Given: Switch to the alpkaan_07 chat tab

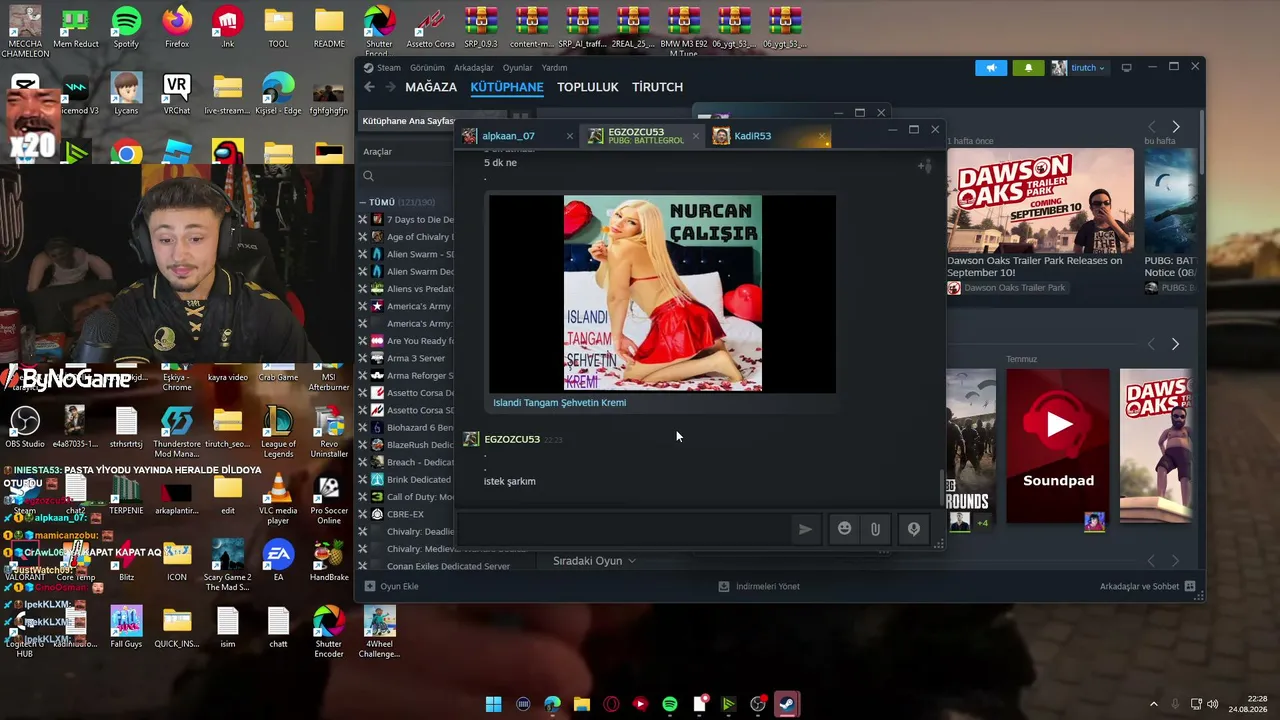Looking at the screenshot, I should tap(518, 136).
